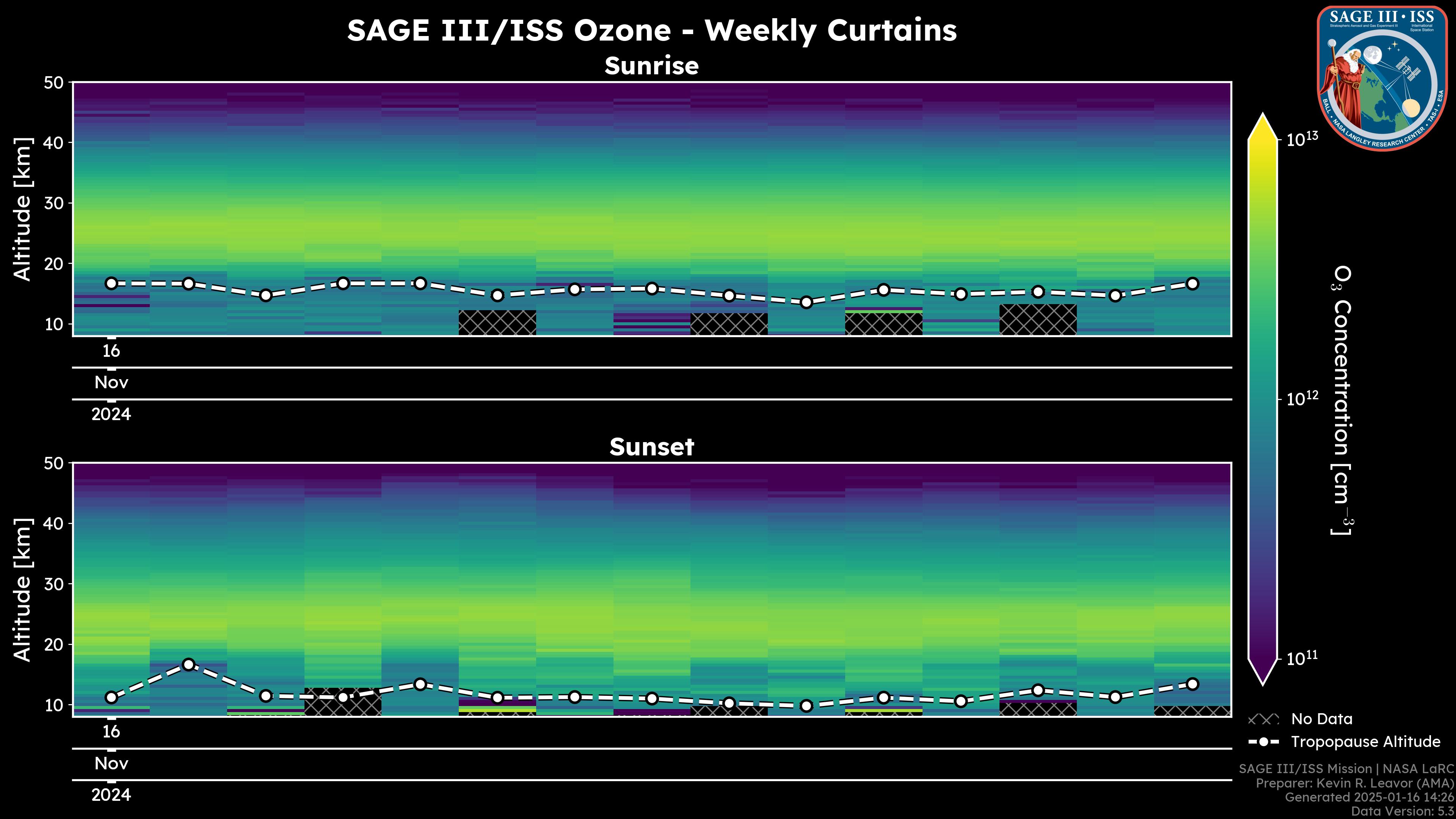Click the 2024 year label under the Sunset plot
The height and width of the screenshot is (819, 1456).
pos(111,795)
